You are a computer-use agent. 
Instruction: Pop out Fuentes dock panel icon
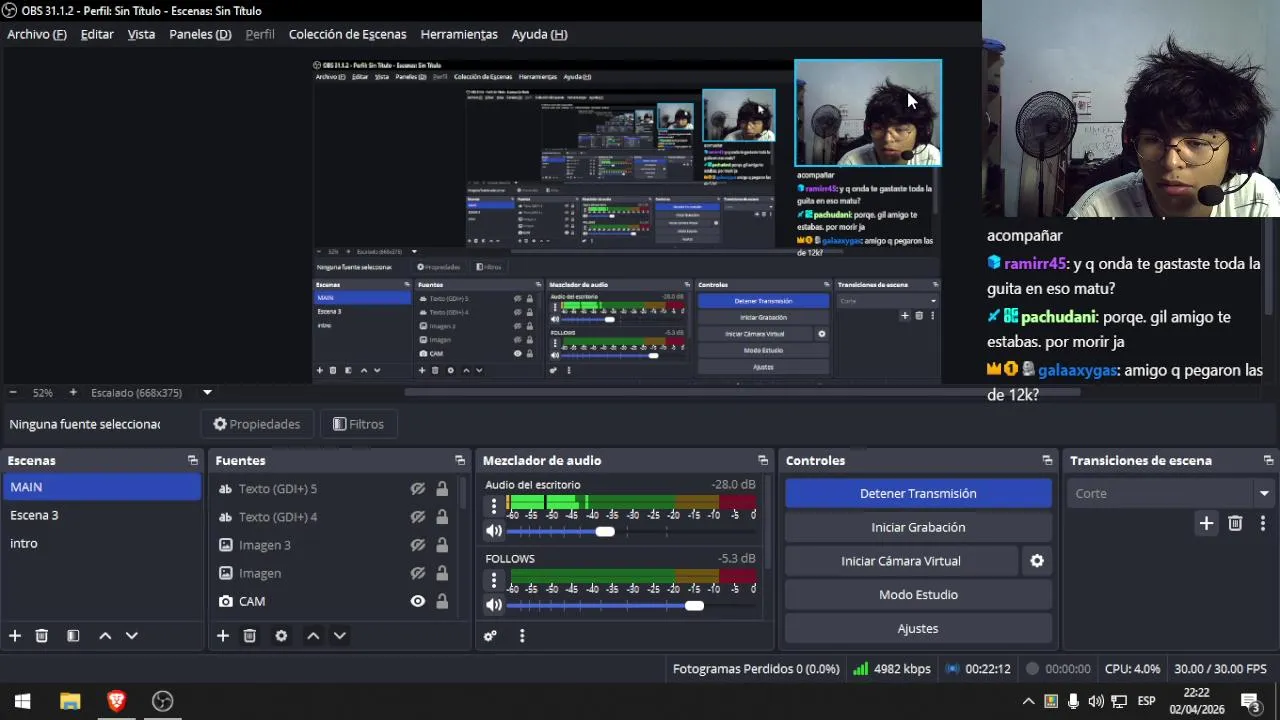click(x=460, y=461)
